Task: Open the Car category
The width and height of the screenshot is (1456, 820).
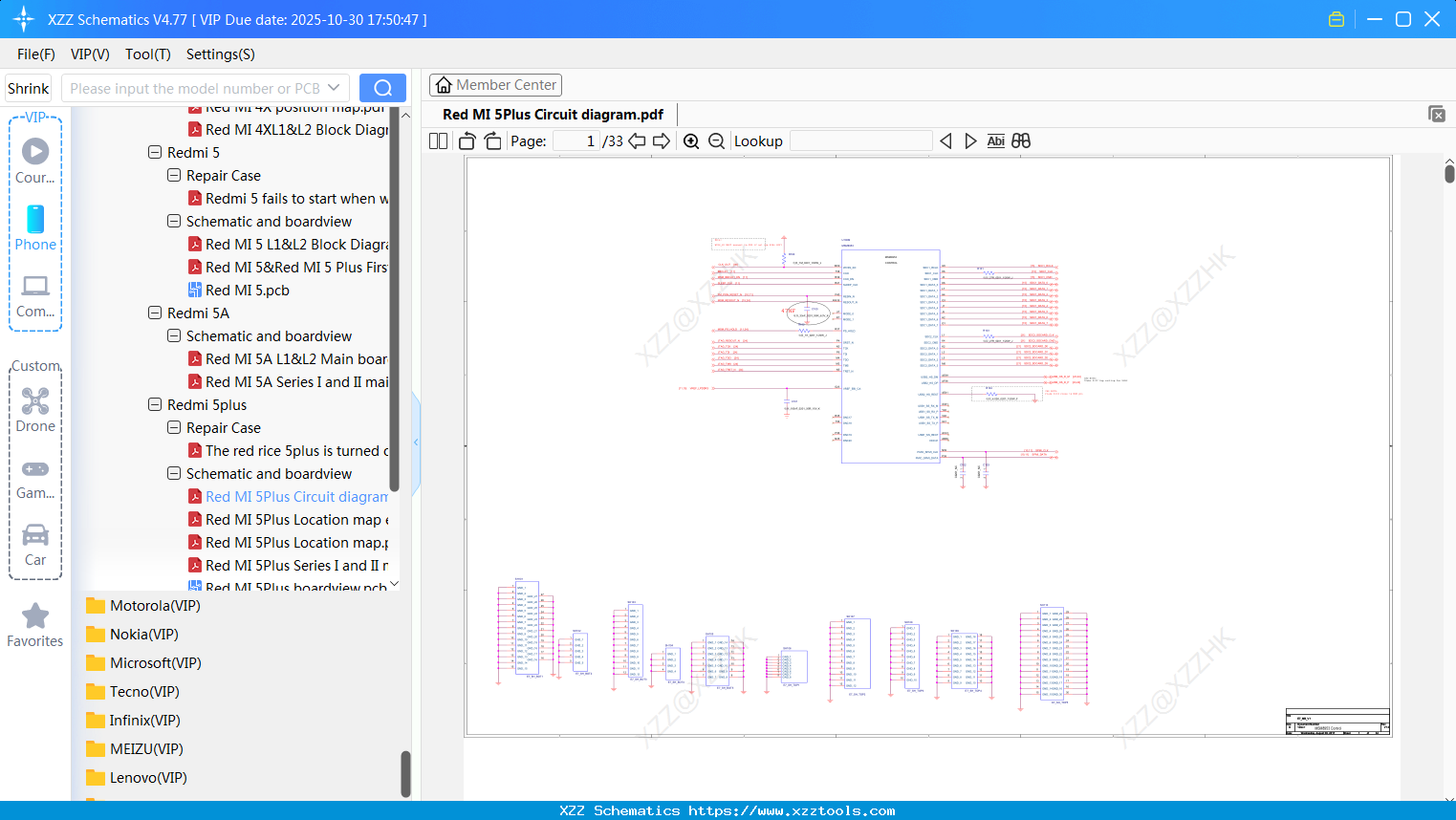Action: click(35, 545)
